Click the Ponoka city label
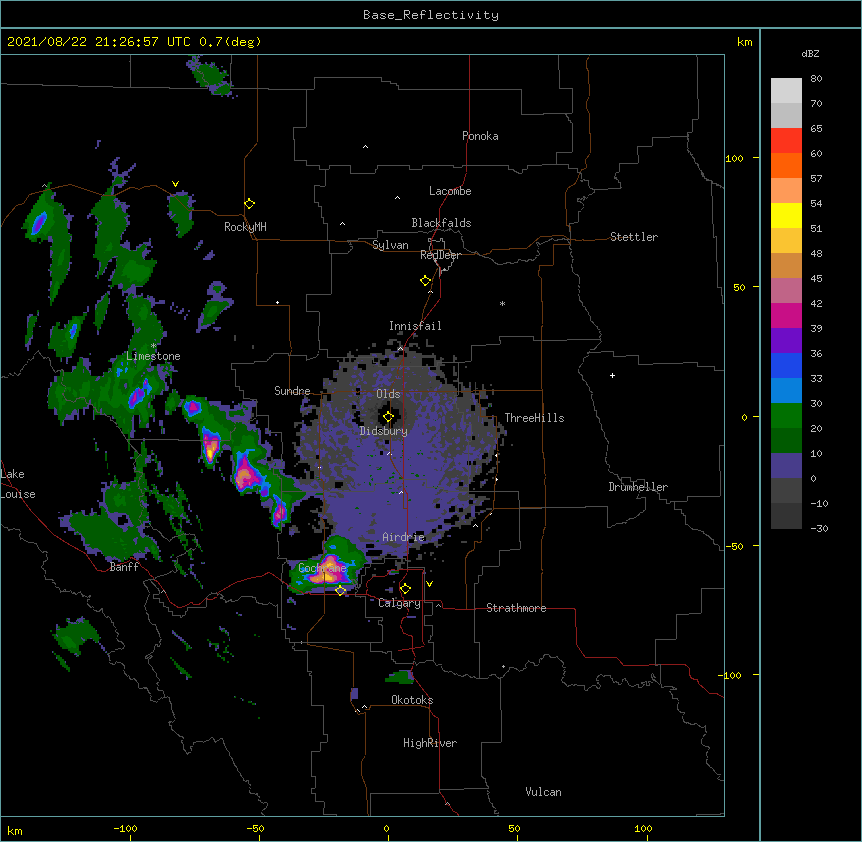 (480, 136)
